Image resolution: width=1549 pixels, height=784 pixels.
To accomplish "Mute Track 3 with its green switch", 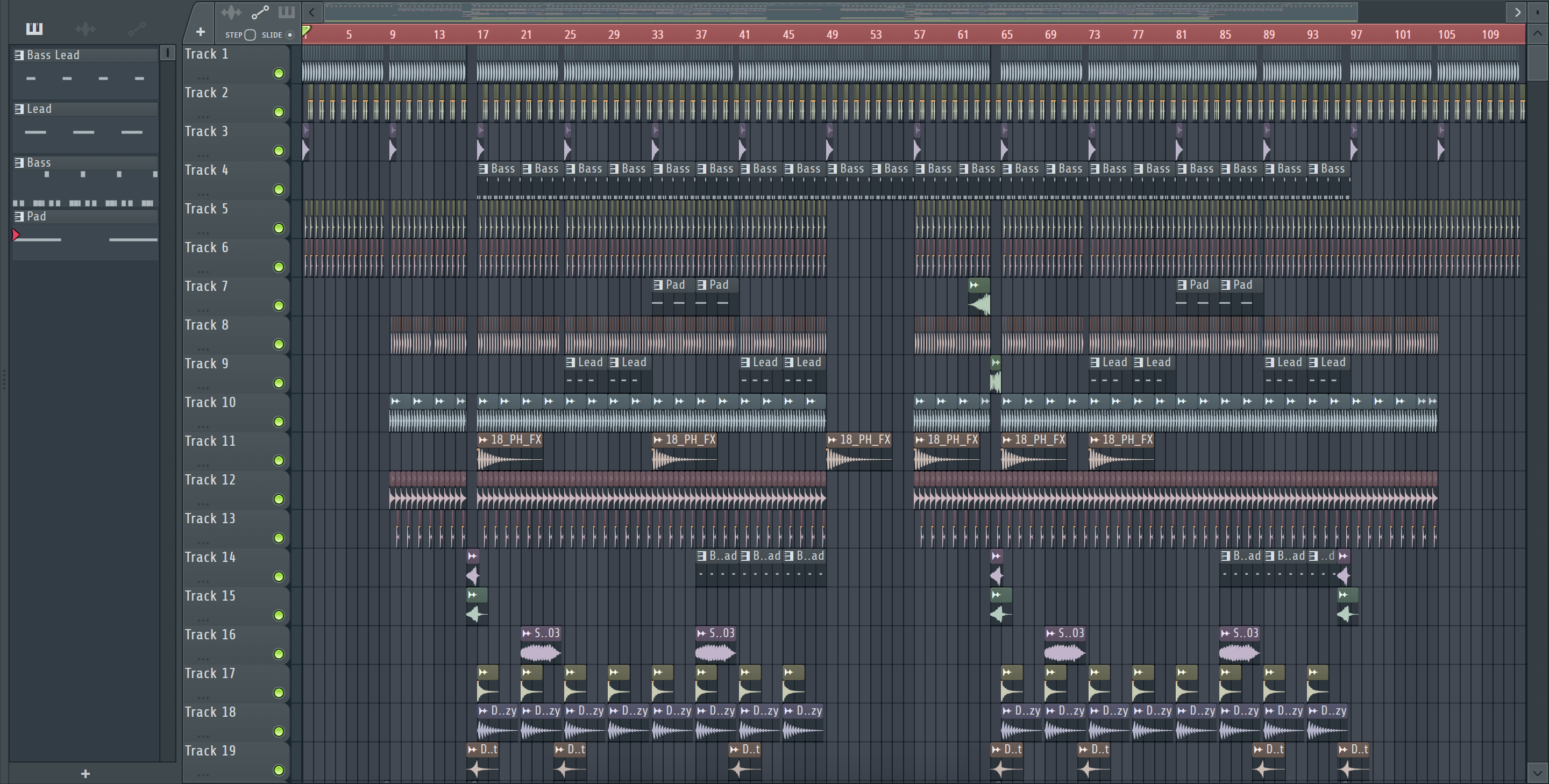I will pos(279,151).
